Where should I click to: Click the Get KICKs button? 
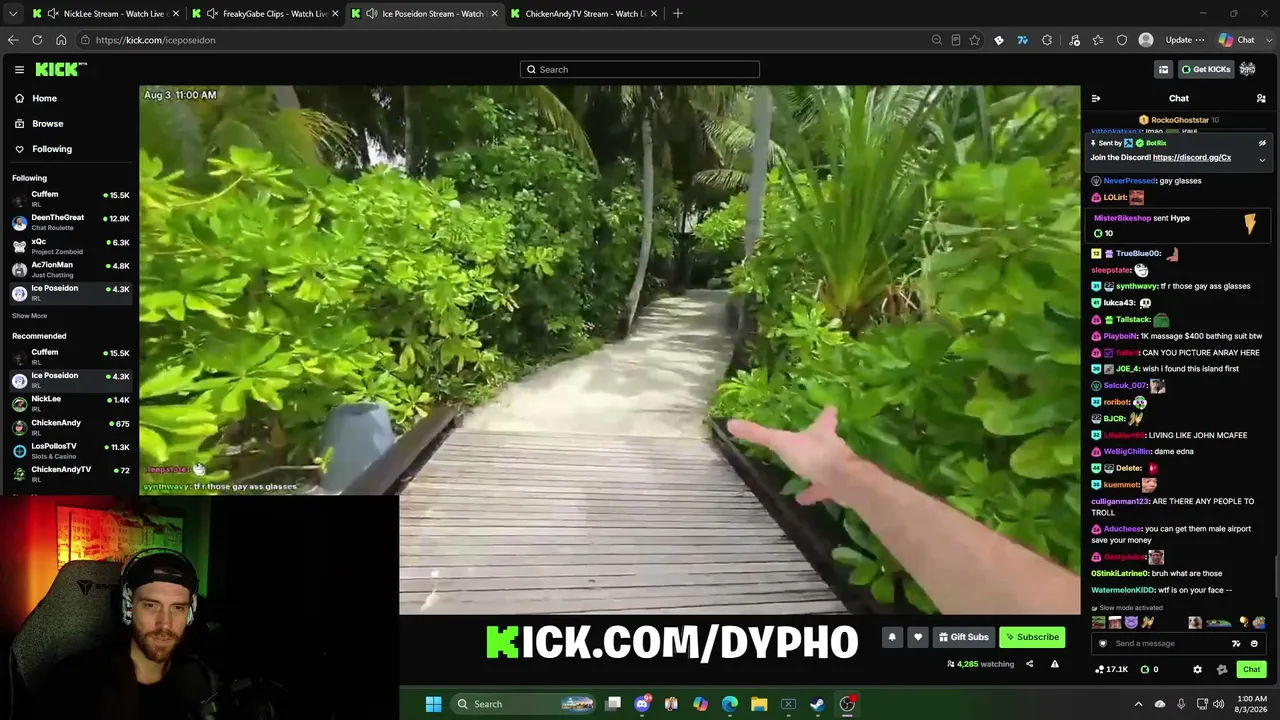(1205, 69)
